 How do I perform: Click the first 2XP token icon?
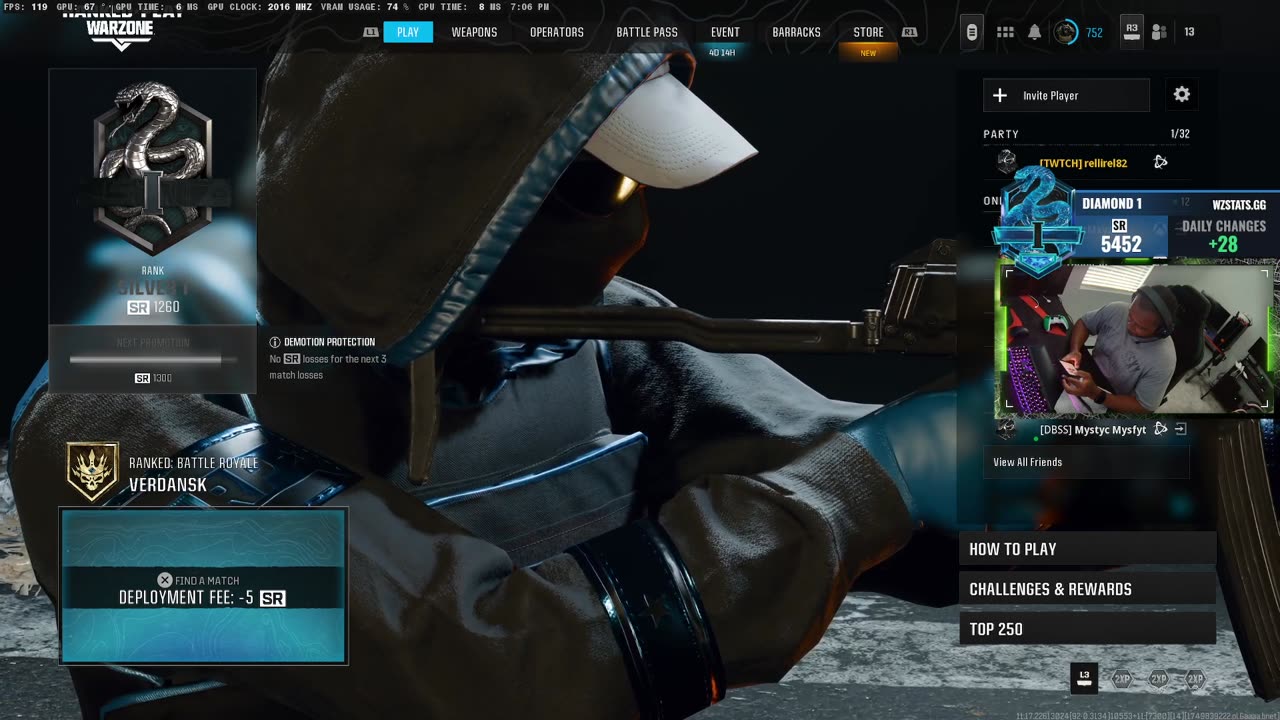pos(1122,679)
